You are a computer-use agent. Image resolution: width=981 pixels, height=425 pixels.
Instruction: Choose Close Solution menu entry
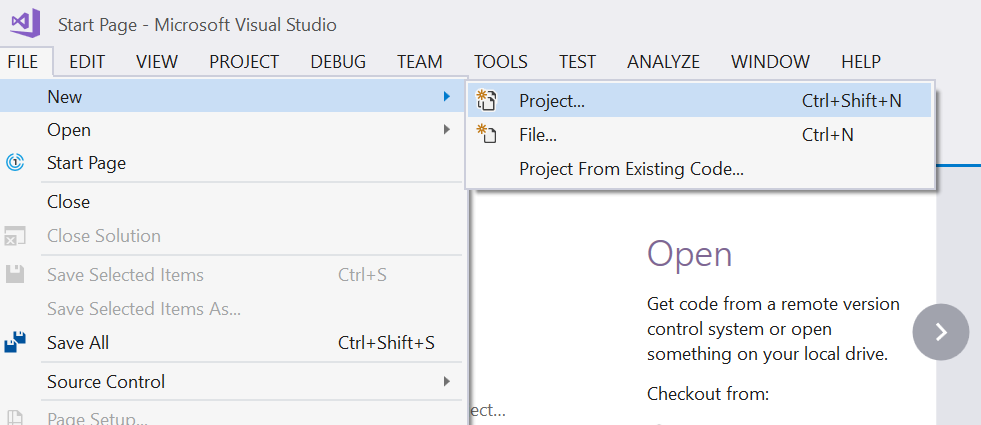(x=231, y=236)
